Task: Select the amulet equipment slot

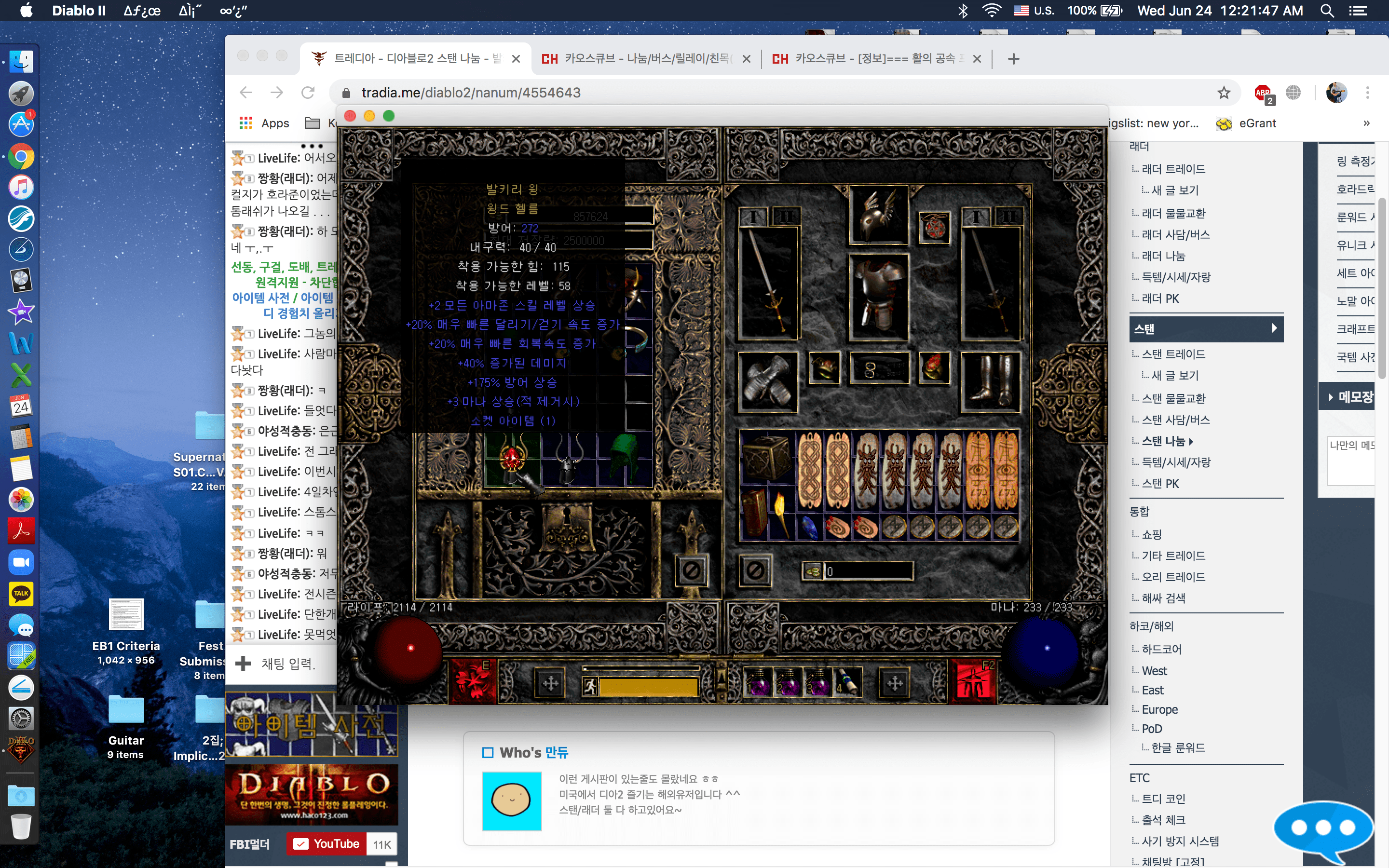Action: pyautogui.click(x=934, y=228)
